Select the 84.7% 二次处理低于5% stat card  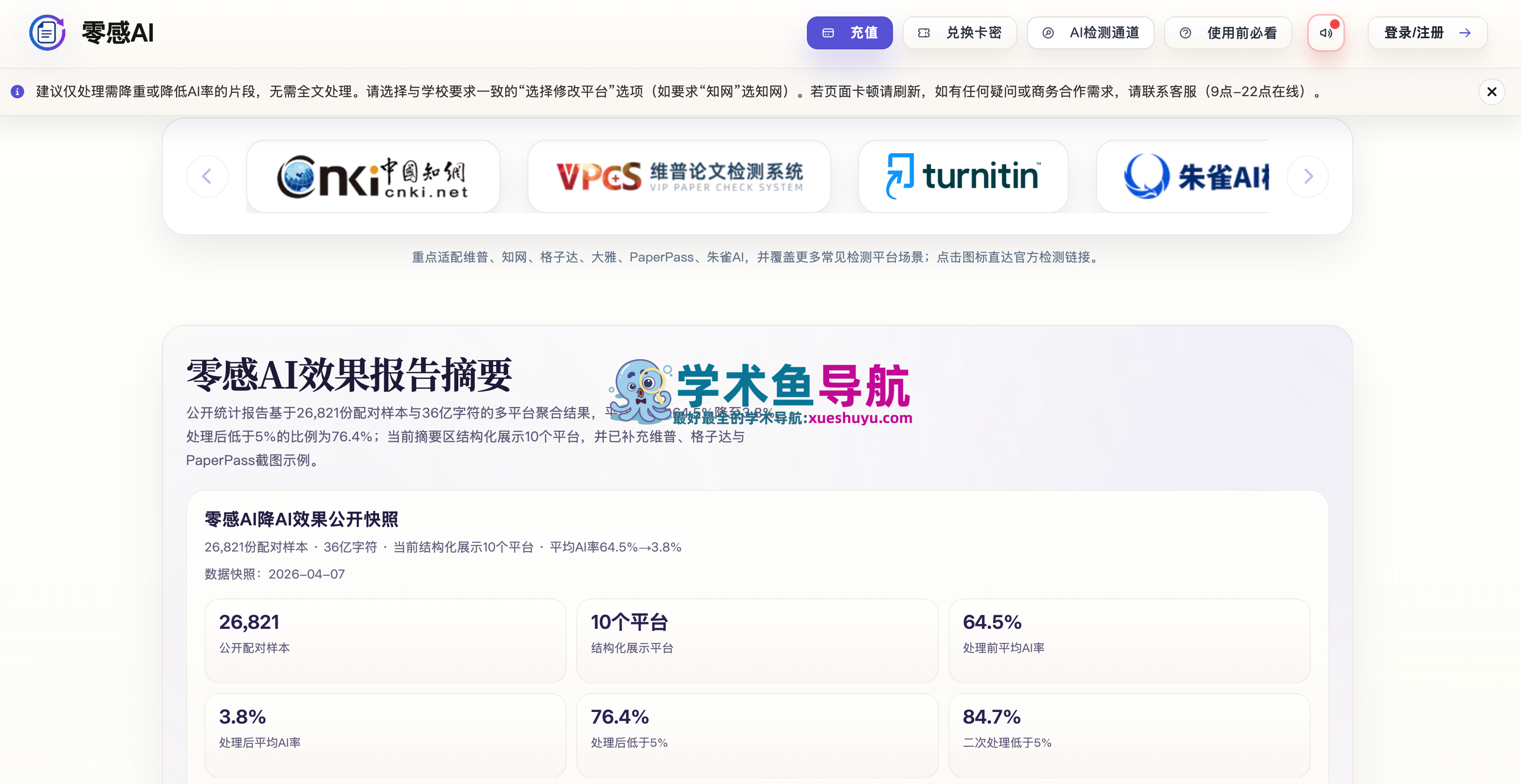[x=1129, y=735]
